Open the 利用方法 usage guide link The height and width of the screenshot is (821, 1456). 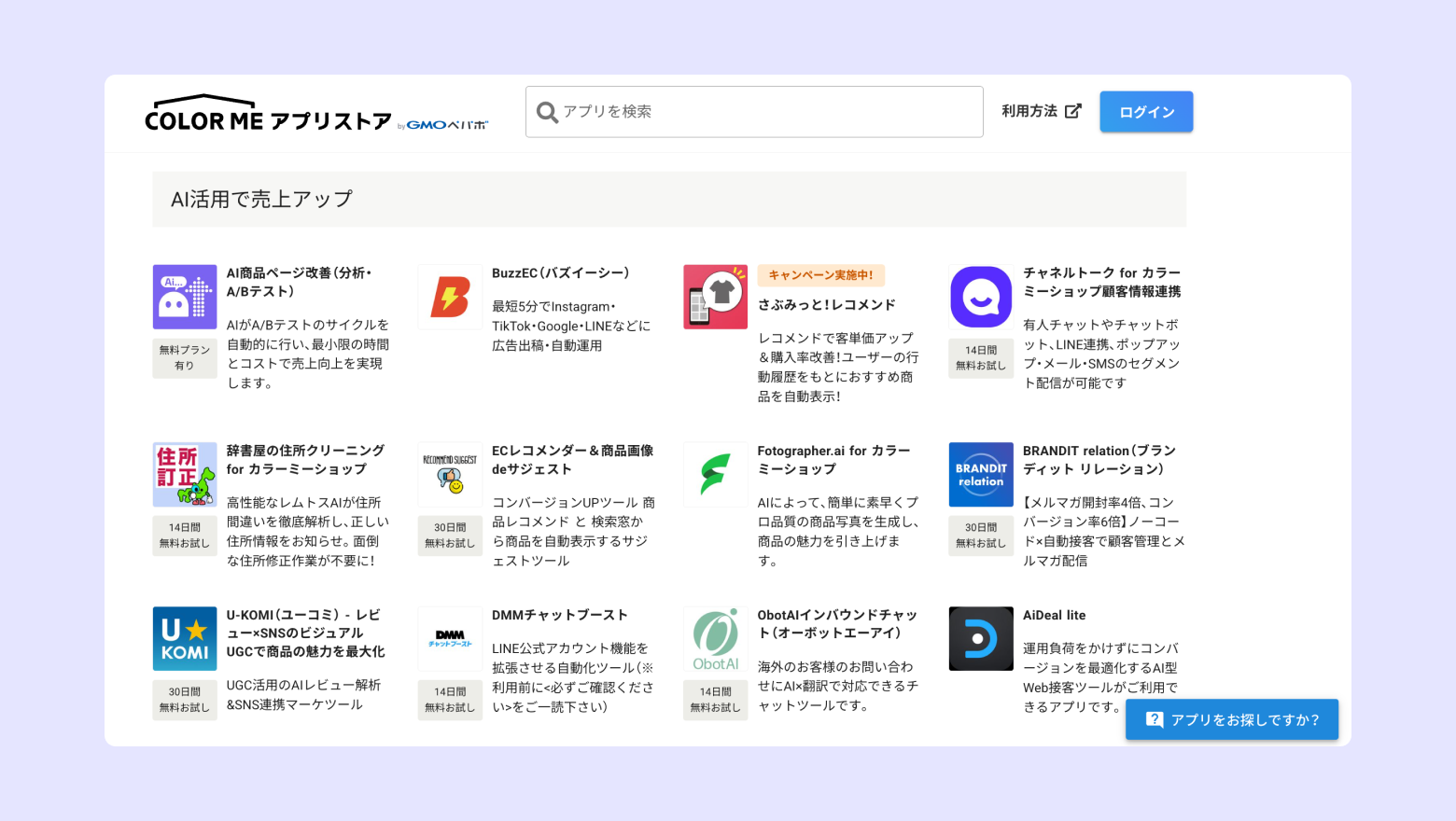1042,111
